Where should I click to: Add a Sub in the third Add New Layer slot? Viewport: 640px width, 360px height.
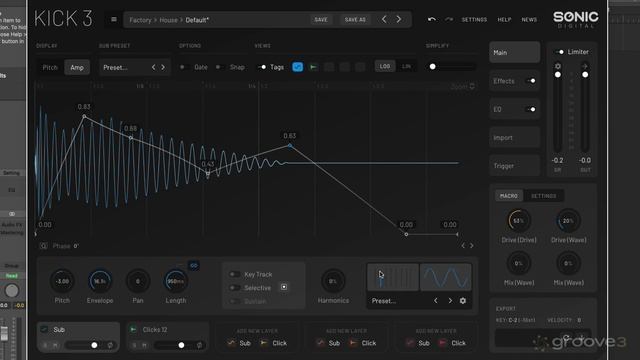(x=418, y=343)
